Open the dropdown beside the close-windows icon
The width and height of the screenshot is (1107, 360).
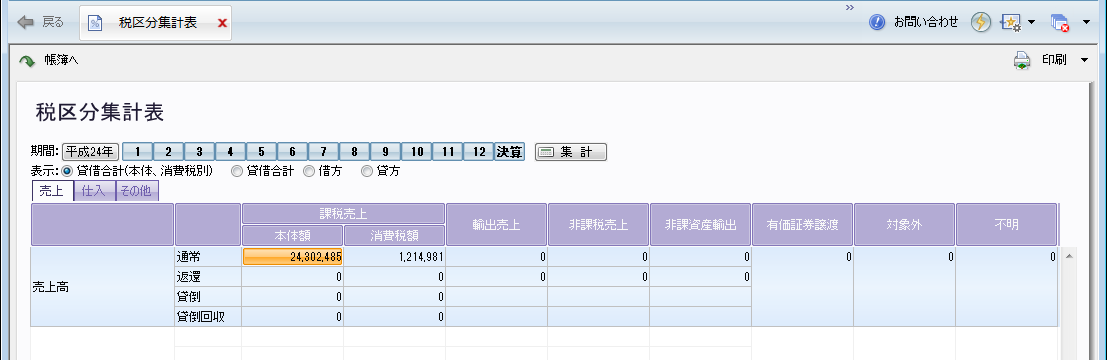pos(1087,23)
